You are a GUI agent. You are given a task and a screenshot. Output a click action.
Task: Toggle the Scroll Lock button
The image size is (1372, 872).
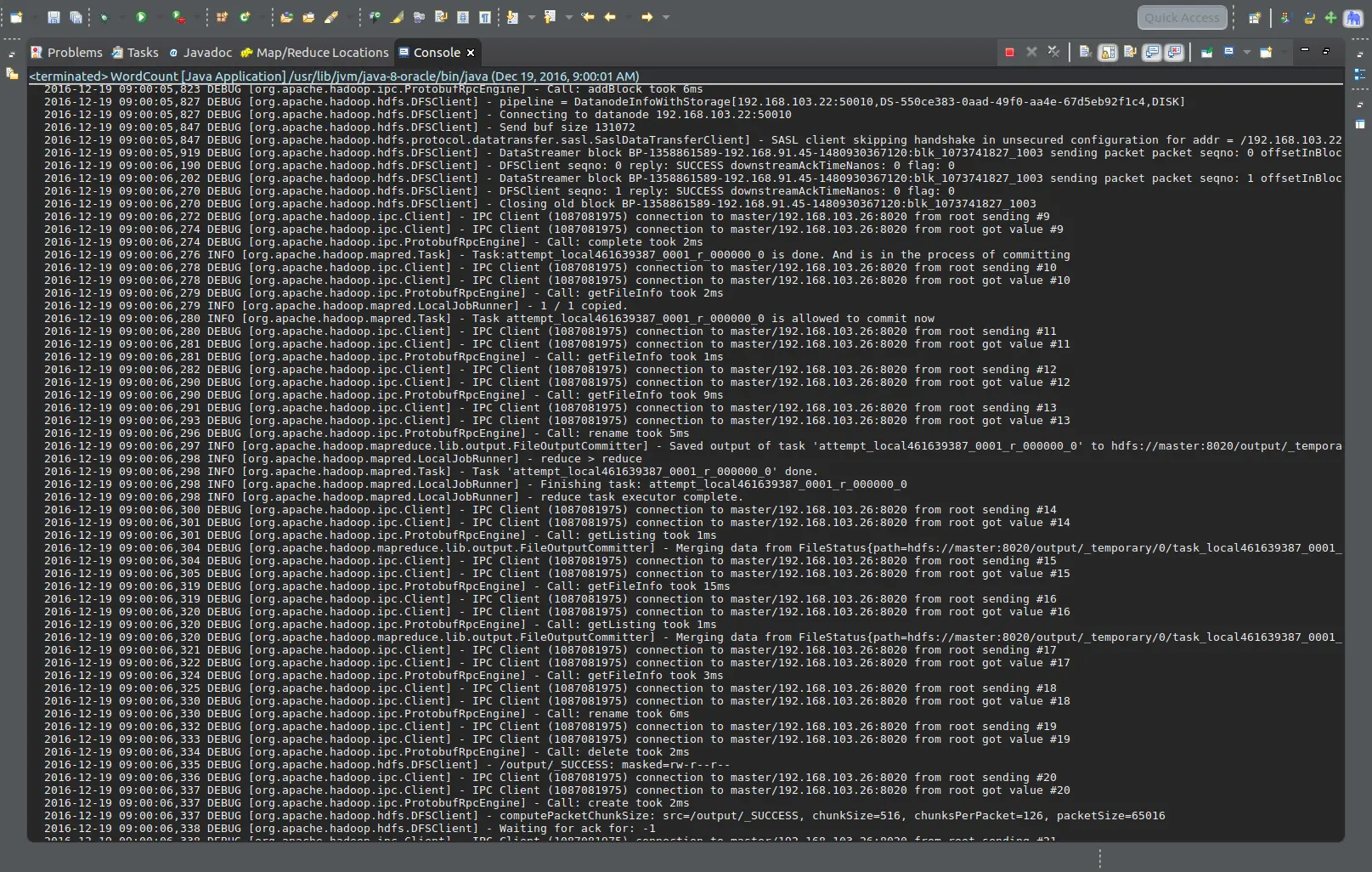[x=1108, y=53]
